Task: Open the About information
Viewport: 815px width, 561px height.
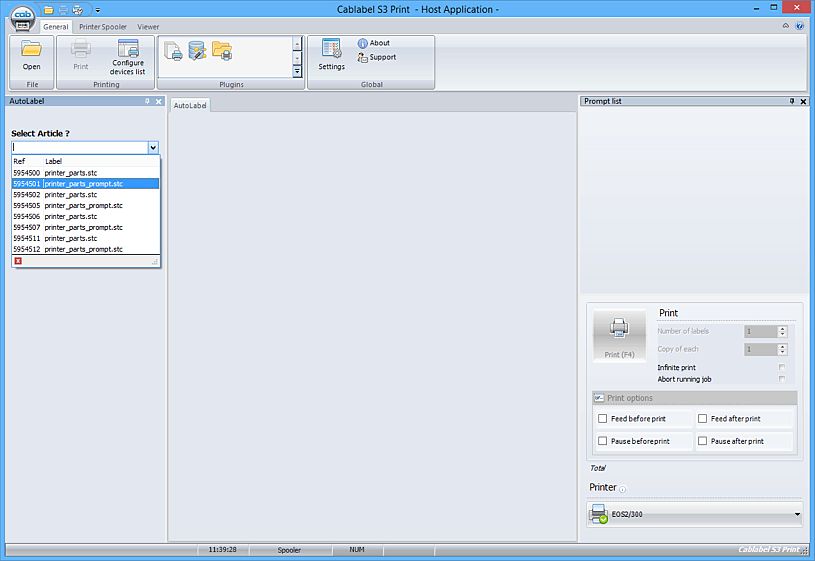Action: click(374, 43)
